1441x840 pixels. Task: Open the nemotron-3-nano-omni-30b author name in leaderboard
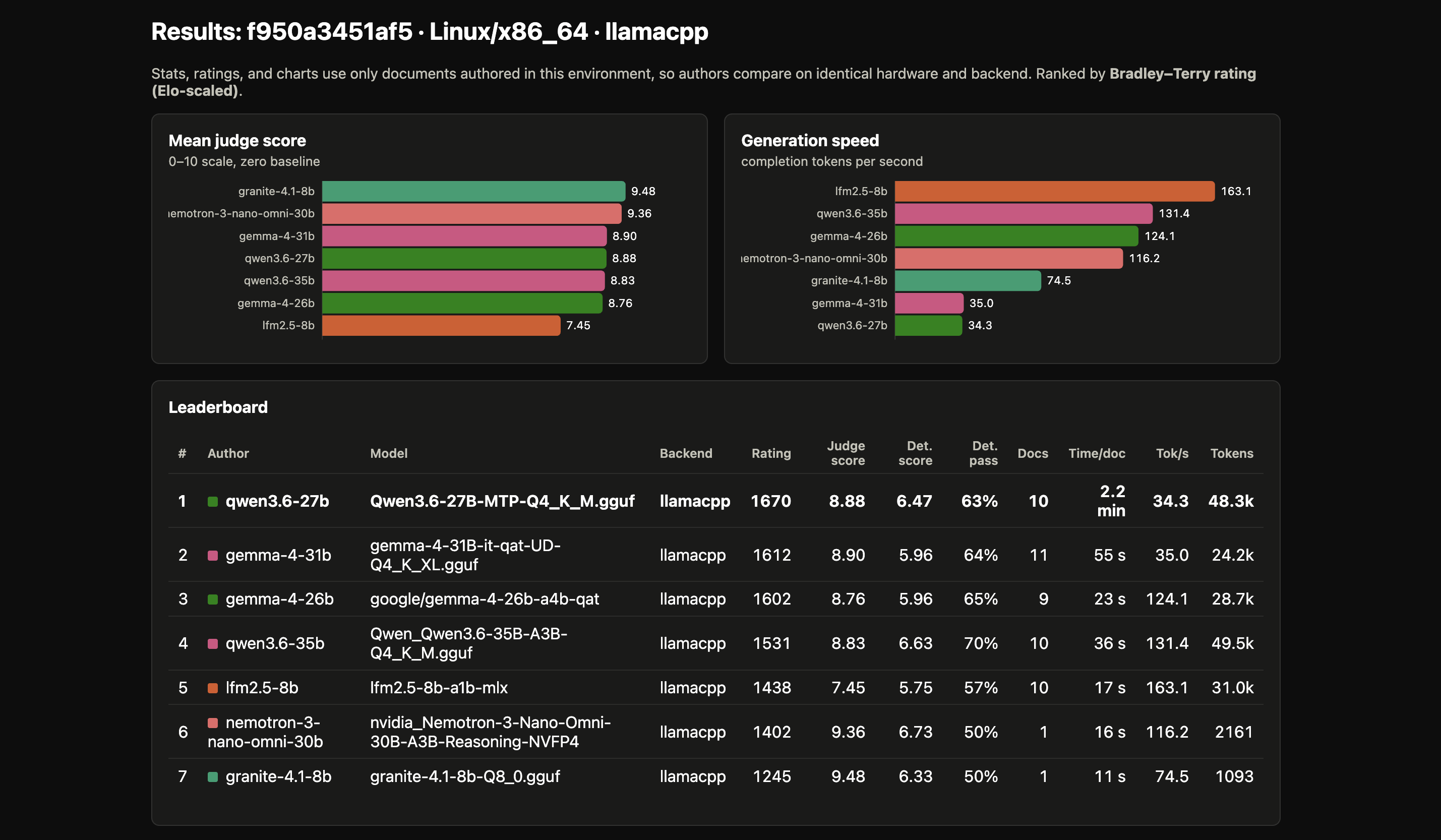(265, 732)
